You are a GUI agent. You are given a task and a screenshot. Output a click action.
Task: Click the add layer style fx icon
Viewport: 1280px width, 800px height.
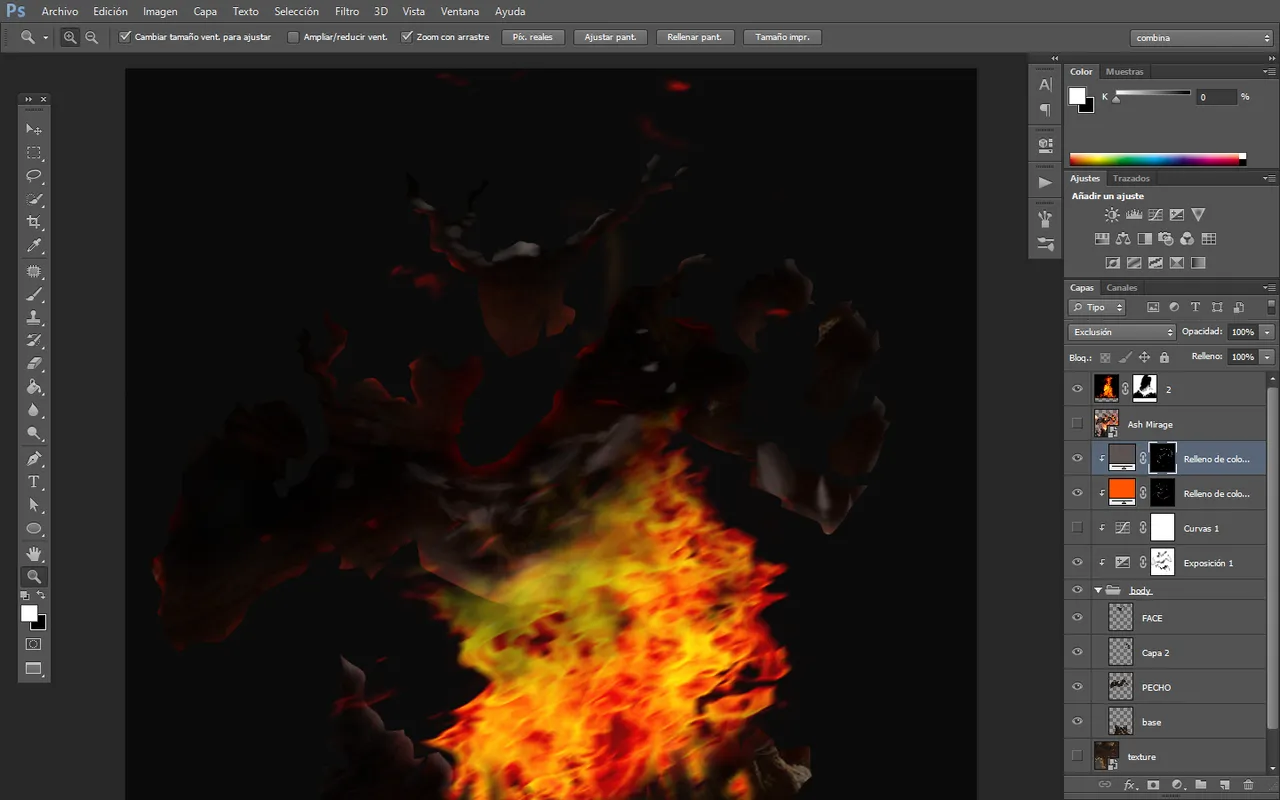click(1130, 786)
